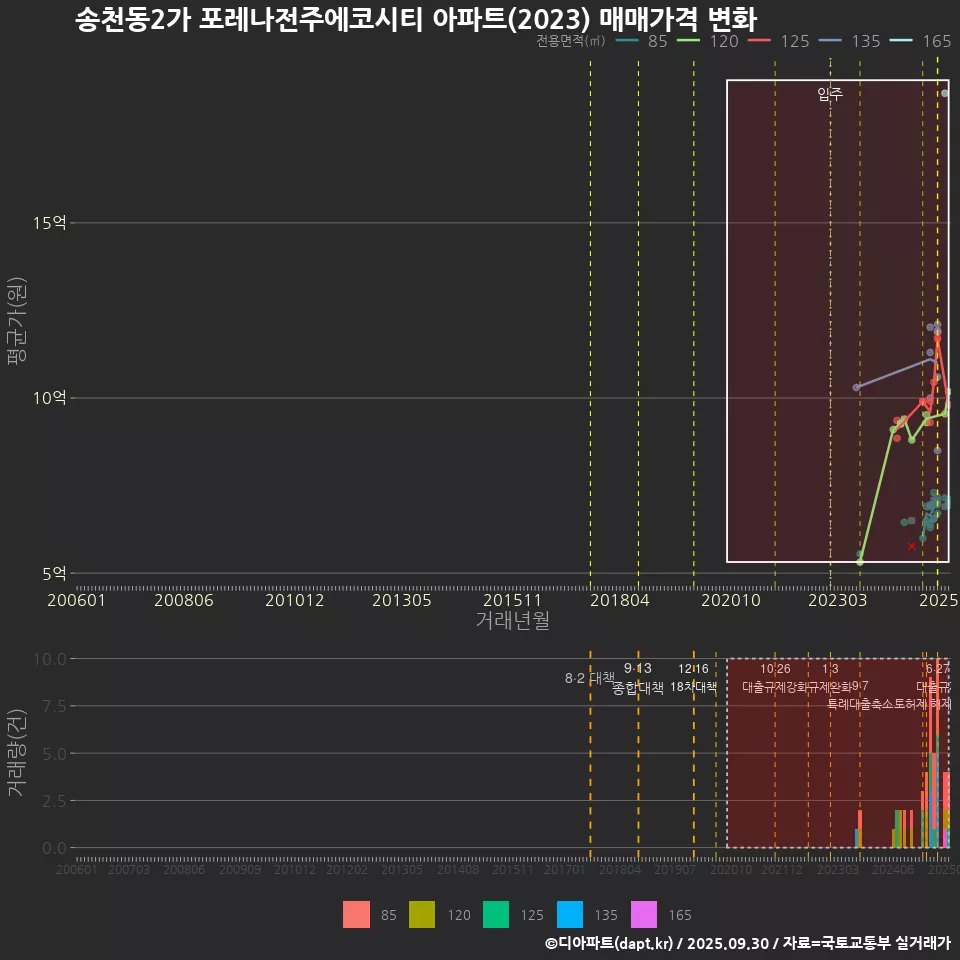Click the red 125 line legend marker
Viewport: 960px width, 960px height.
pos(760,41)
